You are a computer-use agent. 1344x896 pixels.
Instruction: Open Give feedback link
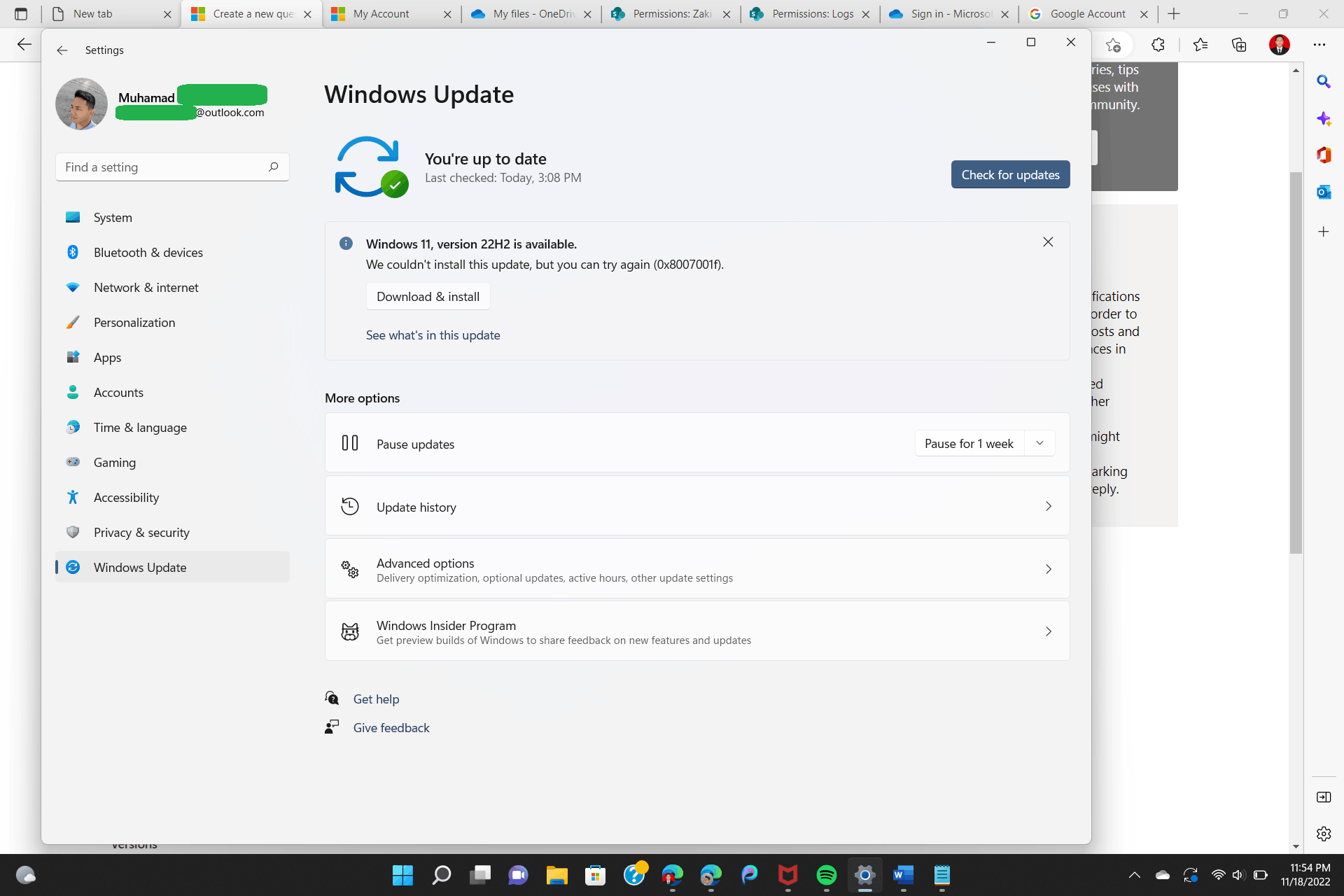point(391,727)
